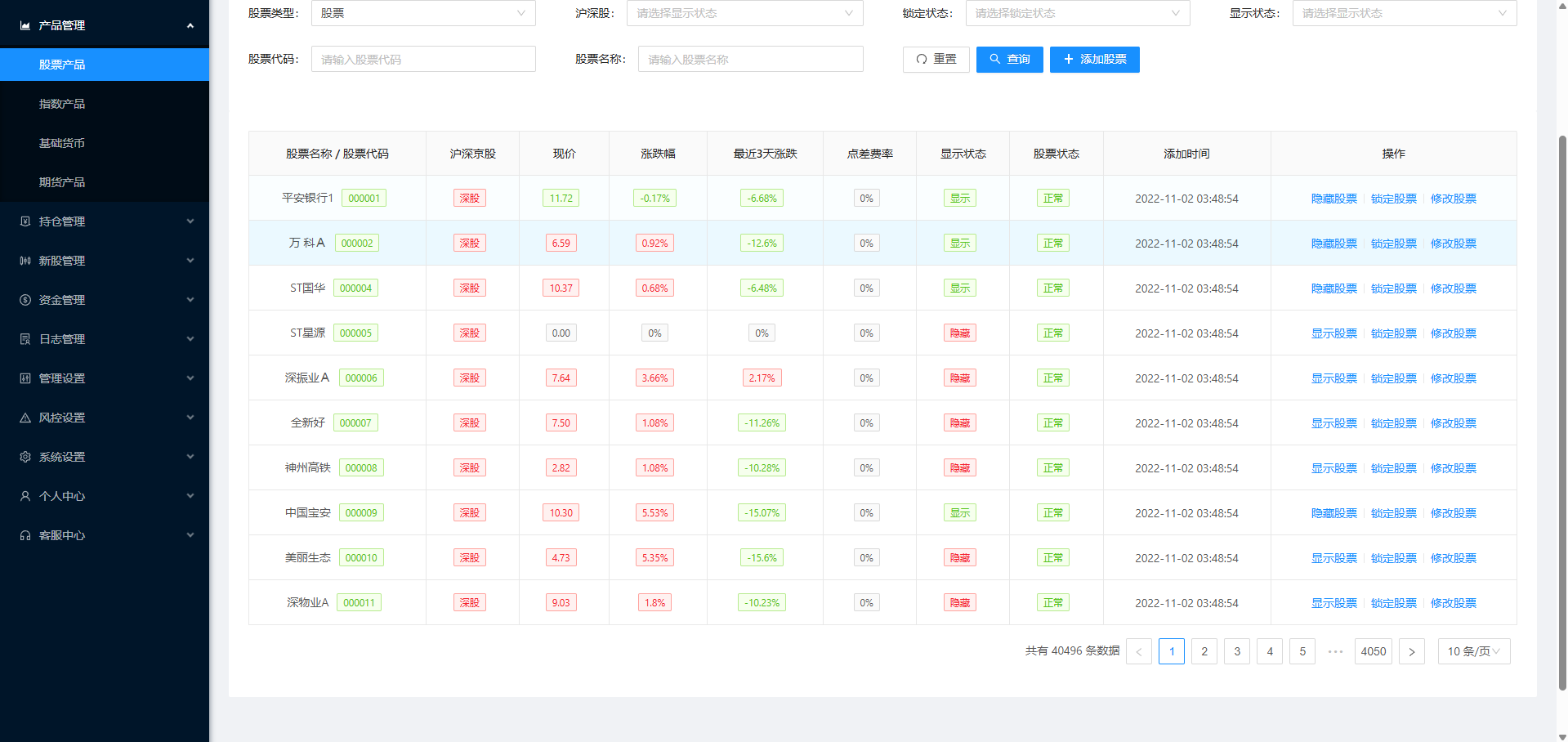Click the 个人中心 user icon
Viewport: 1568px width, 742px height.
click(25, 496)
